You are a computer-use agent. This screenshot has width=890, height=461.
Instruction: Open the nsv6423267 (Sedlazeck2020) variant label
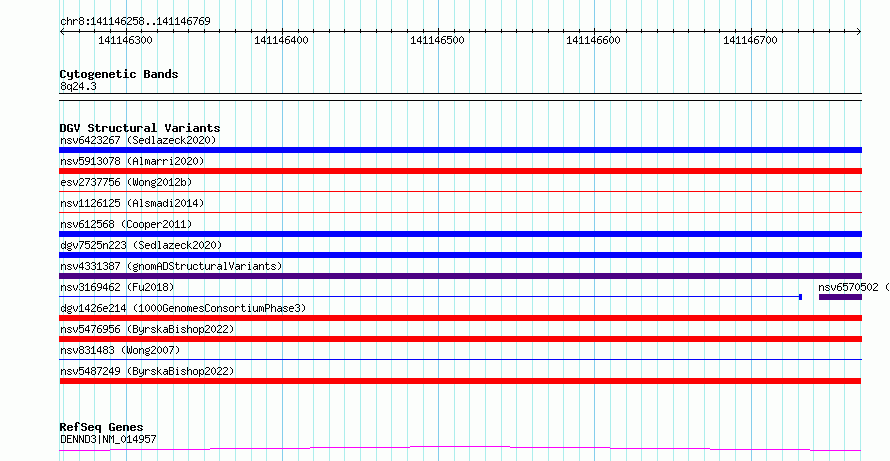138,140
